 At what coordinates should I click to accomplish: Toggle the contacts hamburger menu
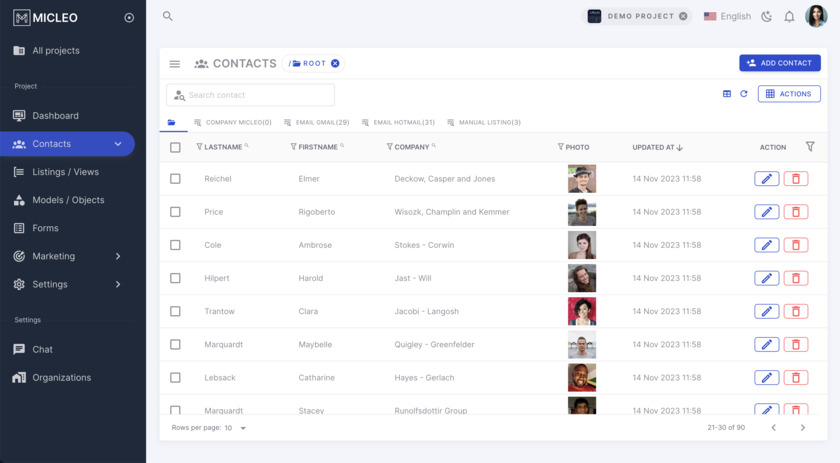175,64
